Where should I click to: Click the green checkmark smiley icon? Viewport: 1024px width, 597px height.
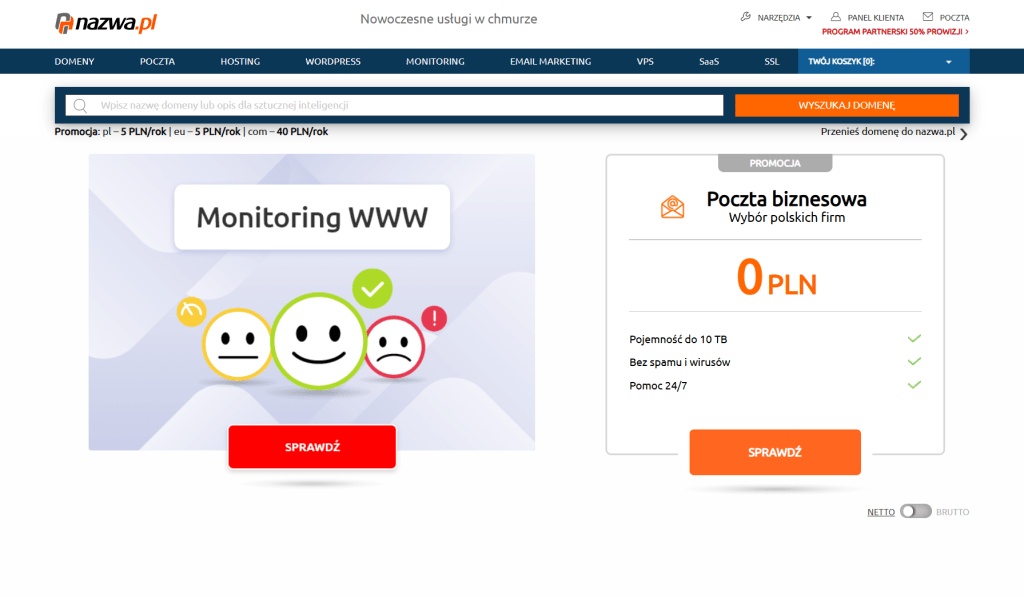372,289
